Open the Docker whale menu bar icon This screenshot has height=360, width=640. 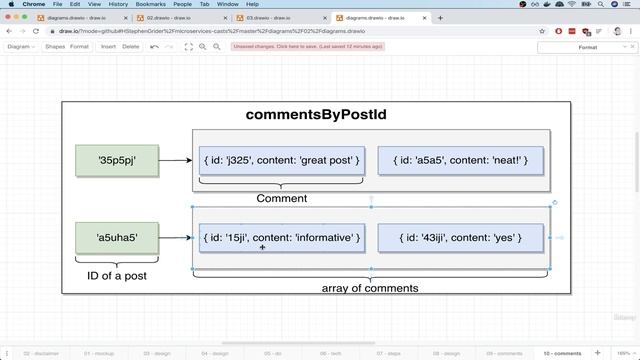(x=547, y=4)
